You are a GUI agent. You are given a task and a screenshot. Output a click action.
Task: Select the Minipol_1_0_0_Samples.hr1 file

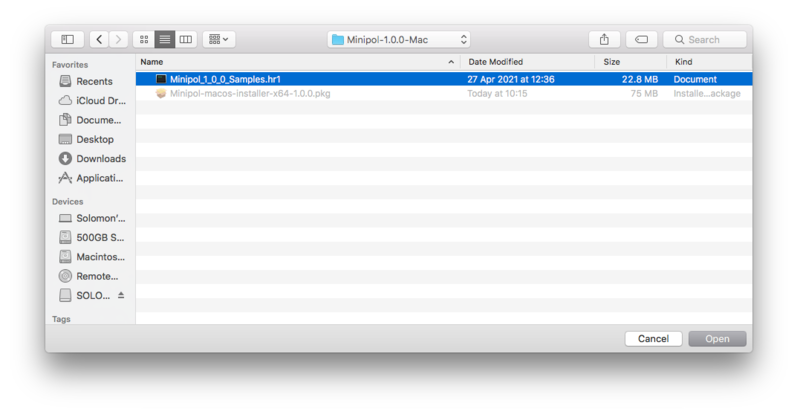pyautogui.click(x=444, y=79)
